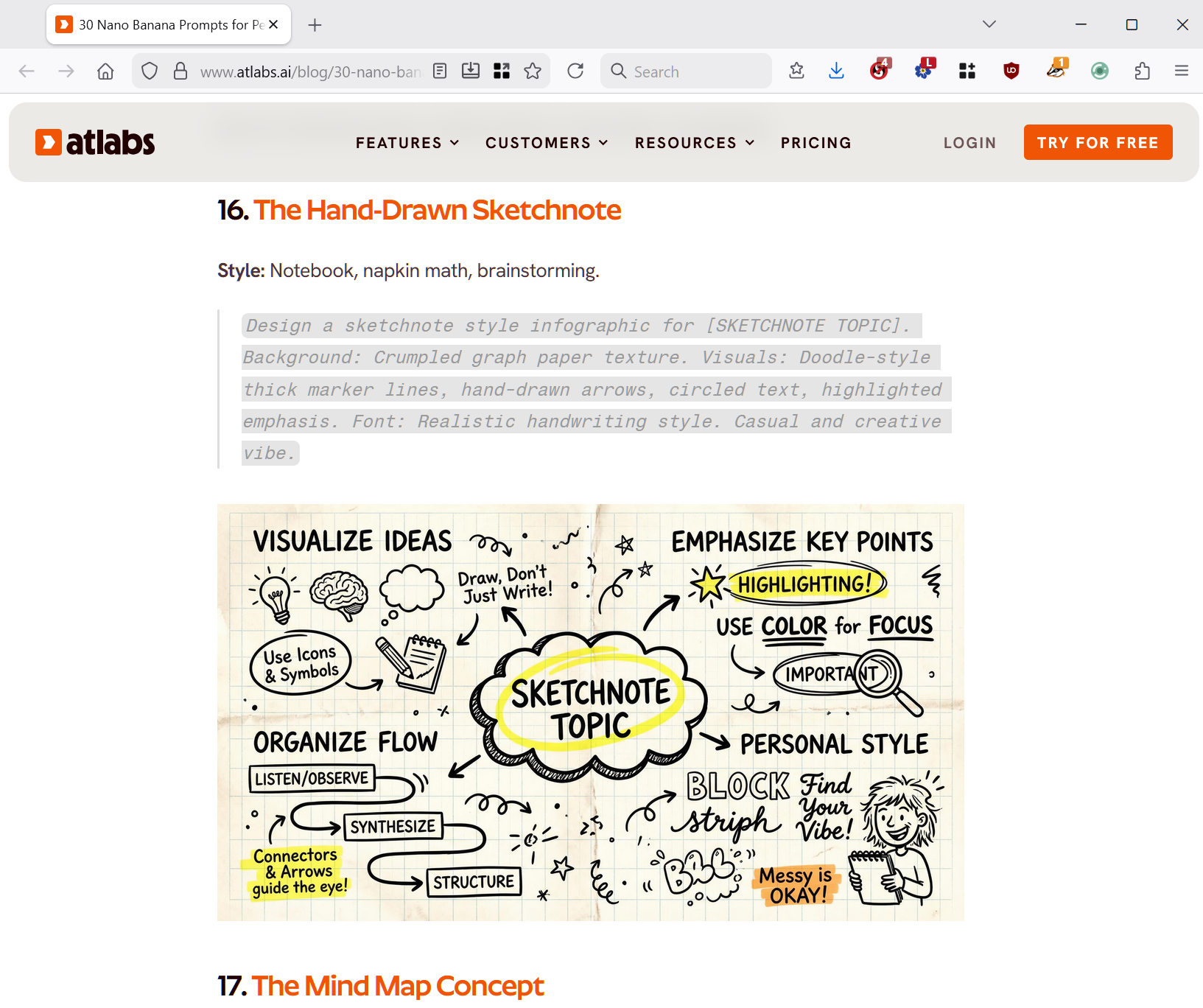Expand the FEATURES dropdown menu
The height and width of the screenshot is (1008, 1203).
tap(407, 143)
